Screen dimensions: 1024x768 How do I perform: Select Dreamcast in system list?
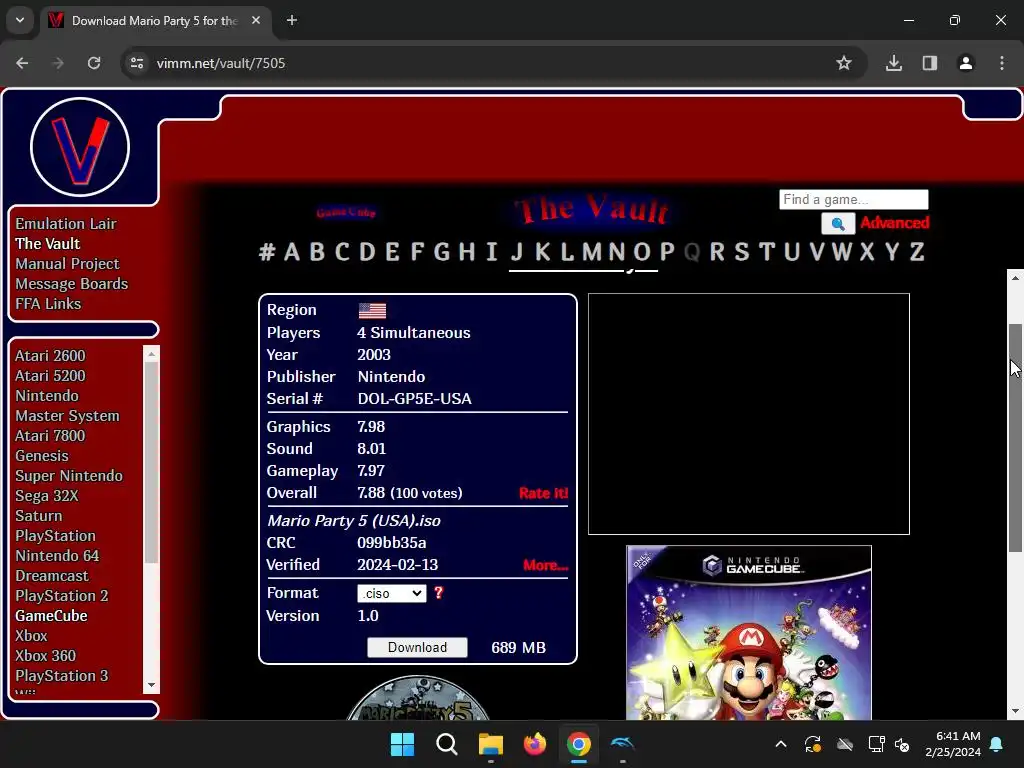coord(52,576)
